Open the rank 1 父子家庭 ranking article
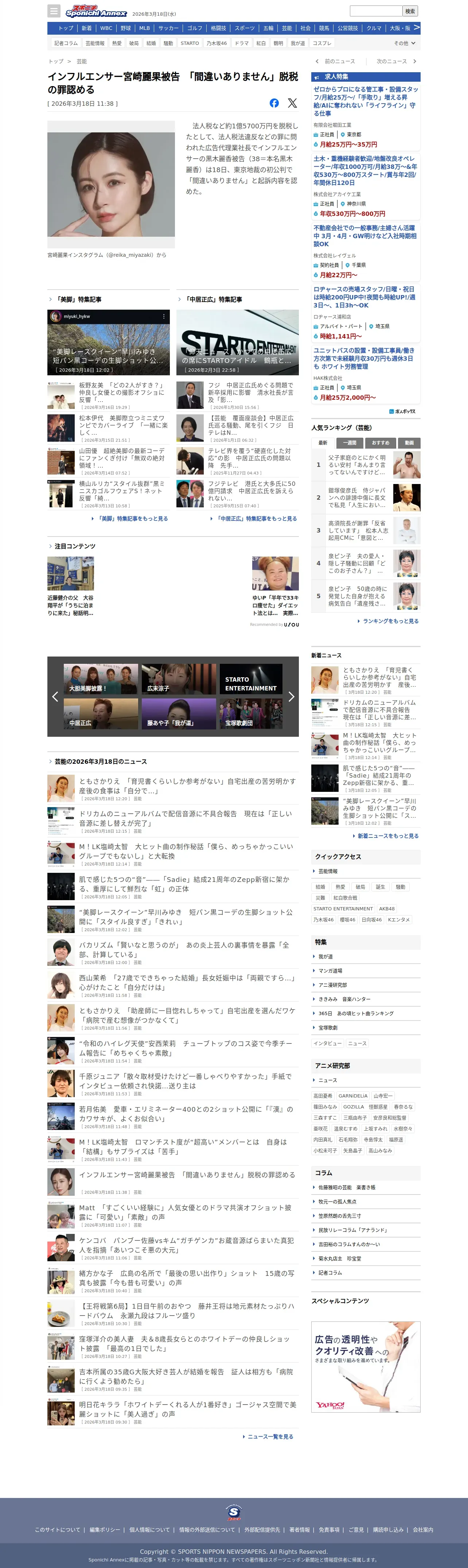The width and height of the screenshot is (468, 1568). click(x=366, y=465)
